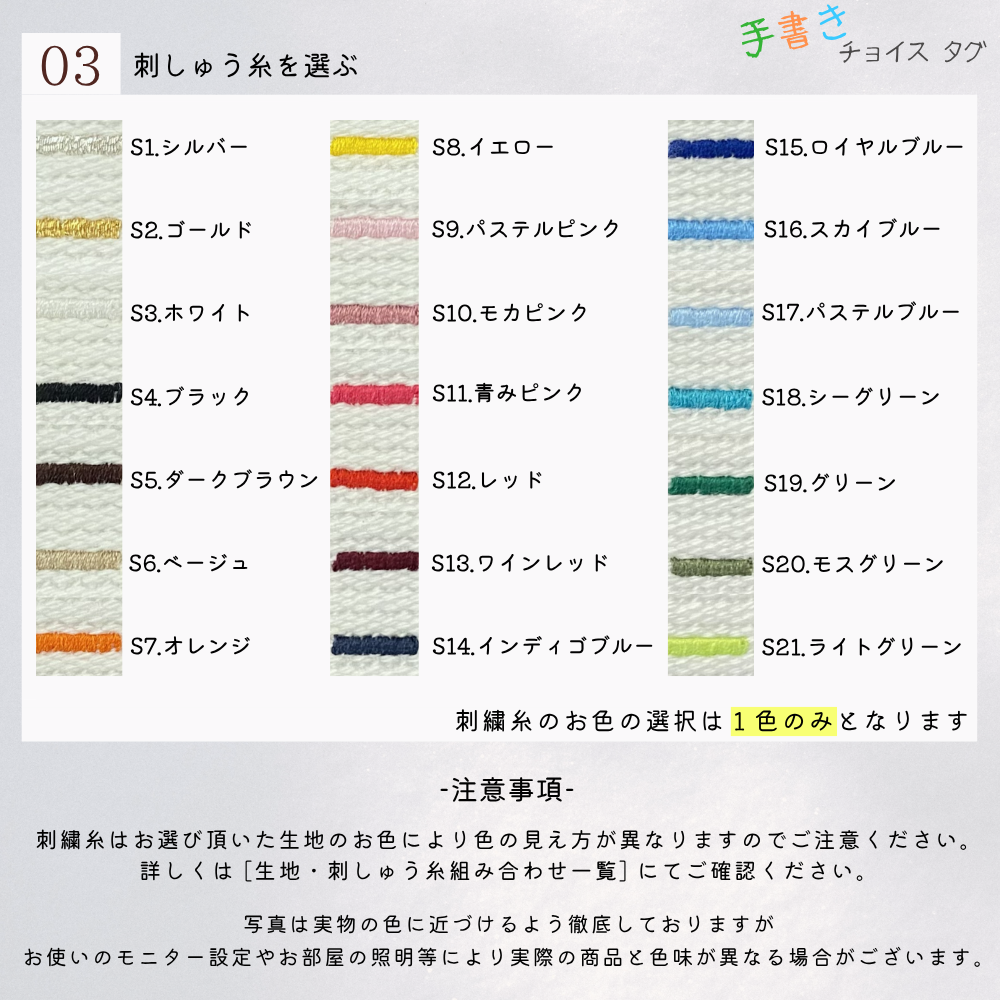This screenshot has width=1000, height=1000.
Task: Select the S16.スカイブルー label
Action: (852, 229)
